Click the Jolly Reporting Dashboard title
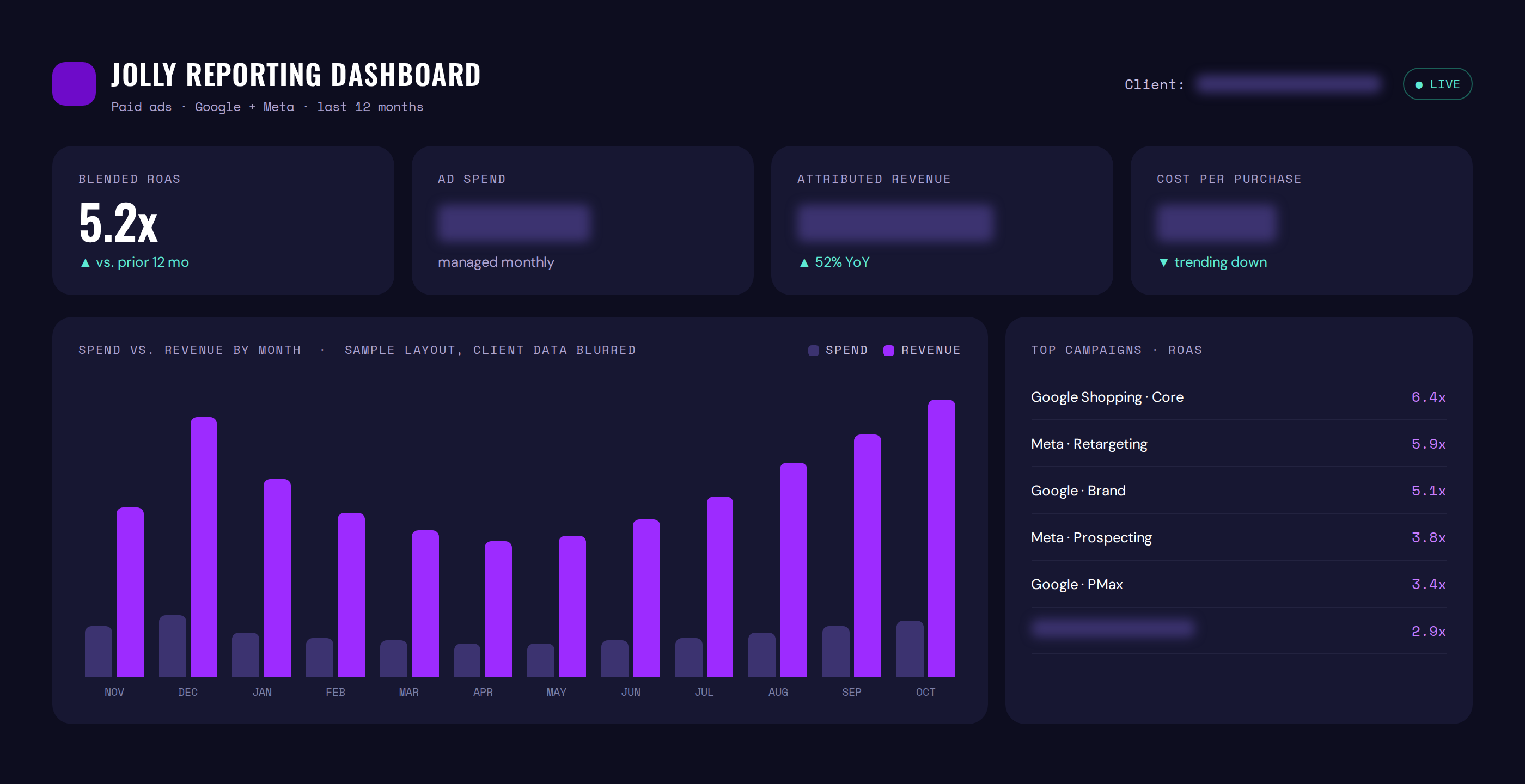Image resolution: width=1525 pixels, height=784 pixels. [x=296, y=75]
